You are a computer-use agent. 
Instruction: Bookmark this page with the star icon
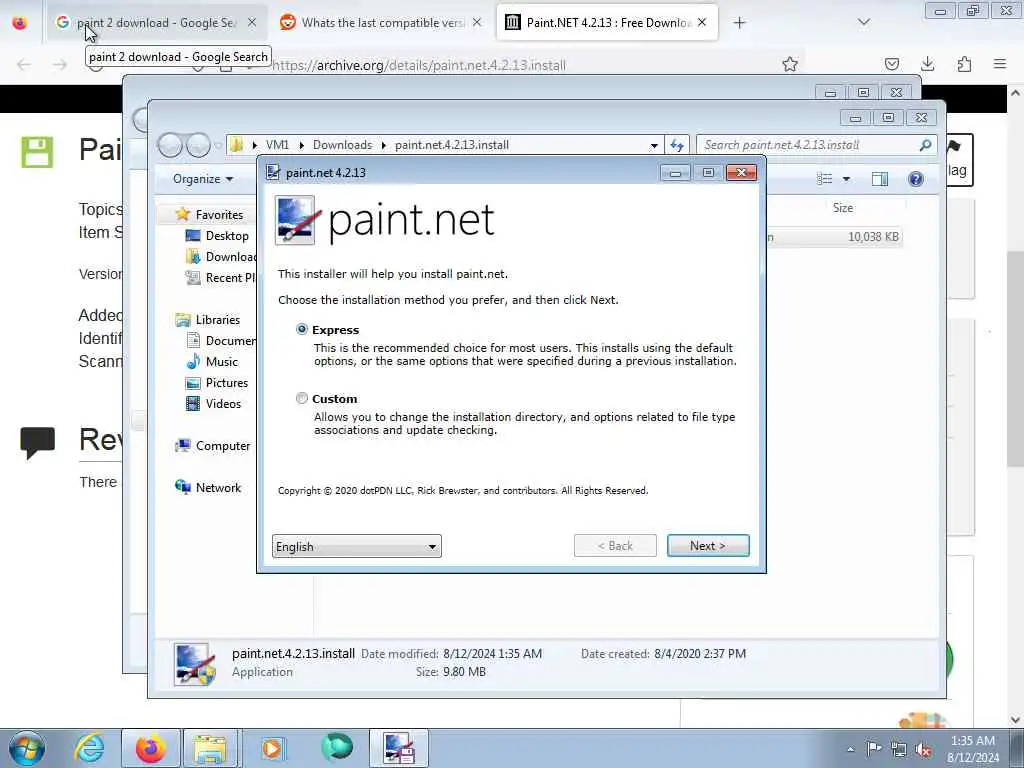click(790, 64)
